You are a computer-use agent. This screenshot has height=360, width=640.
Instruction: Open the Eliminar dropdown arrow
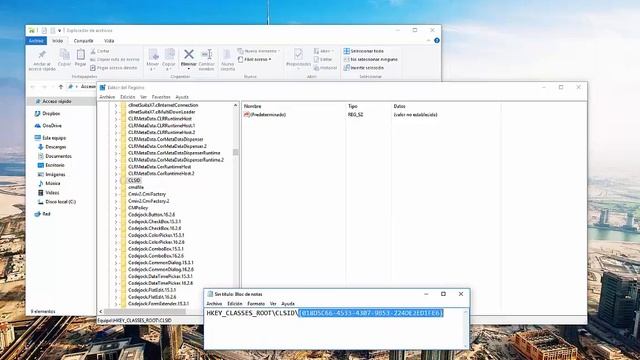pos(189,69)
